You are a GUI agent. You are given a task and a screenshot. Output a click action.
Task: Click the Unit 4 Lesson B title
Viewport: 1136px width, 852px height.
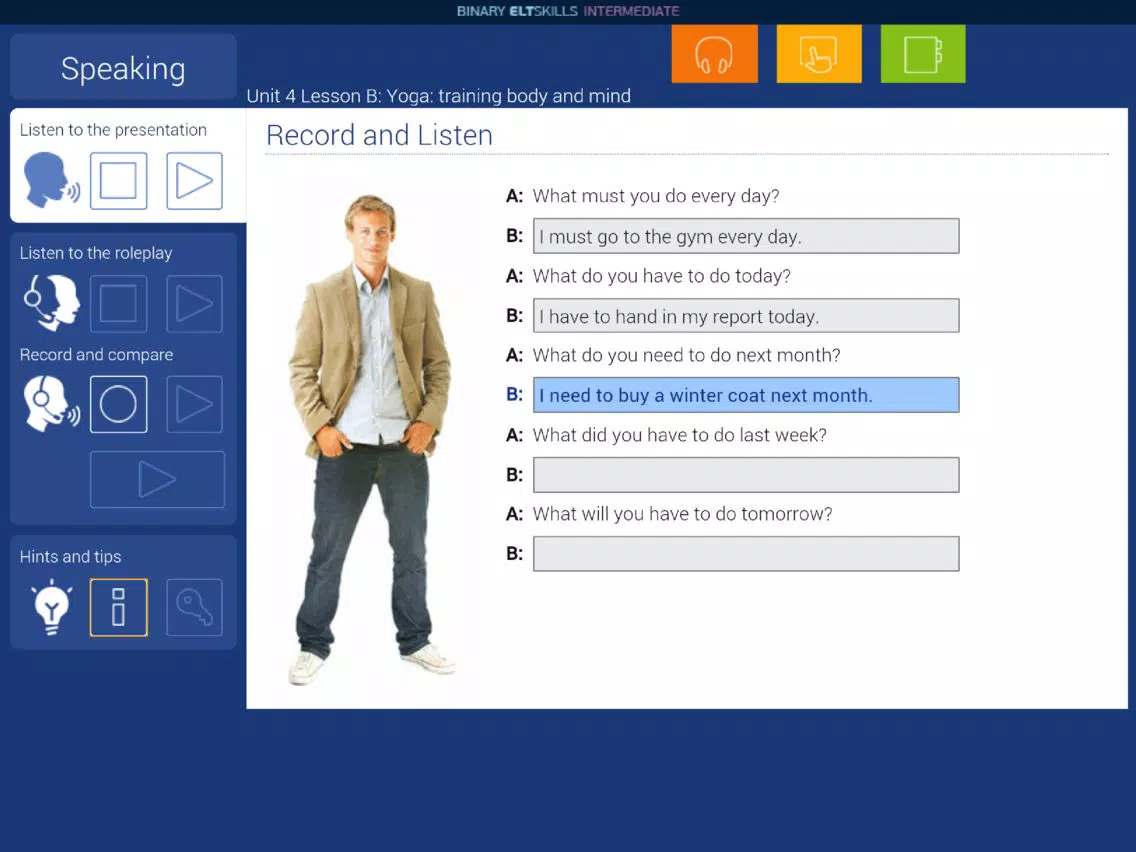coord(438,96)
